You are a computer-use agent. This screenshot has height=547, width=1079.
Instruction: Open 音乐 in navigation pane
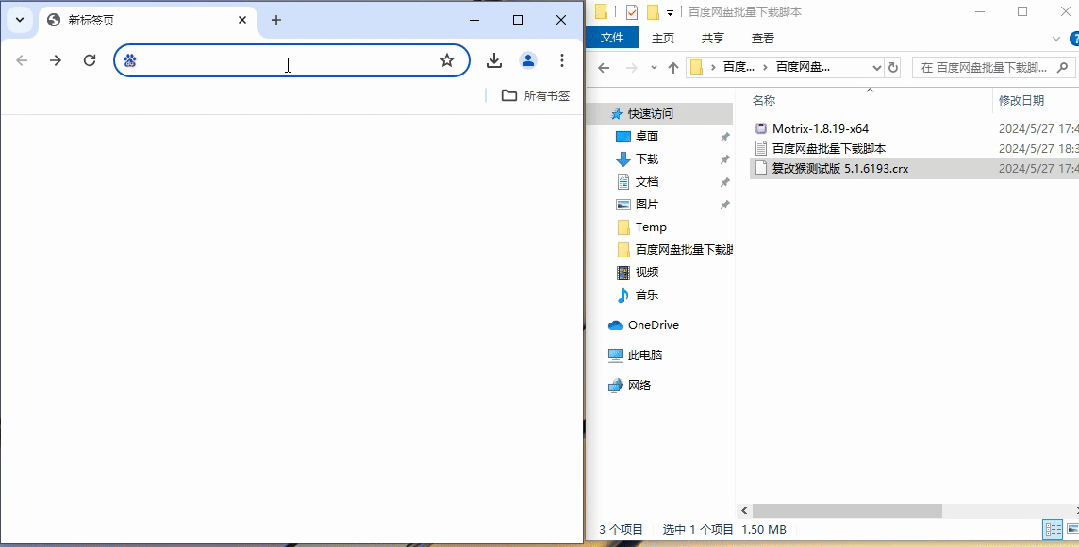coord(647,294)
